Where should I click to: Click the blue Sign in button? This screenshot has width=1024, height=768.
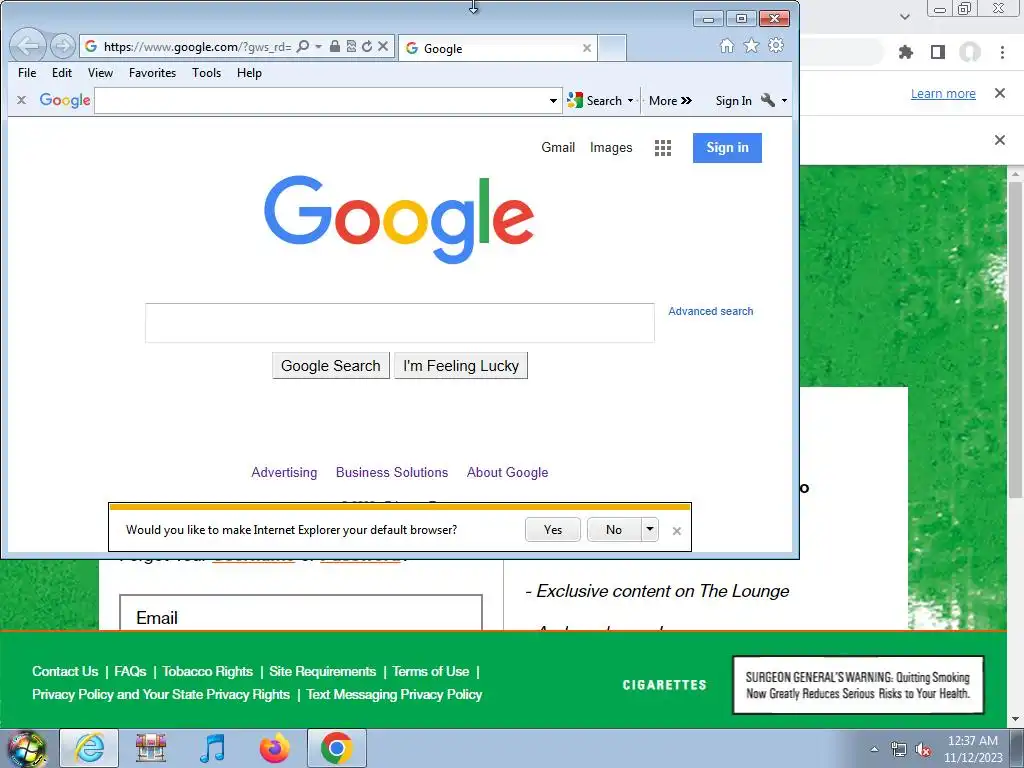tap(727, 148)
